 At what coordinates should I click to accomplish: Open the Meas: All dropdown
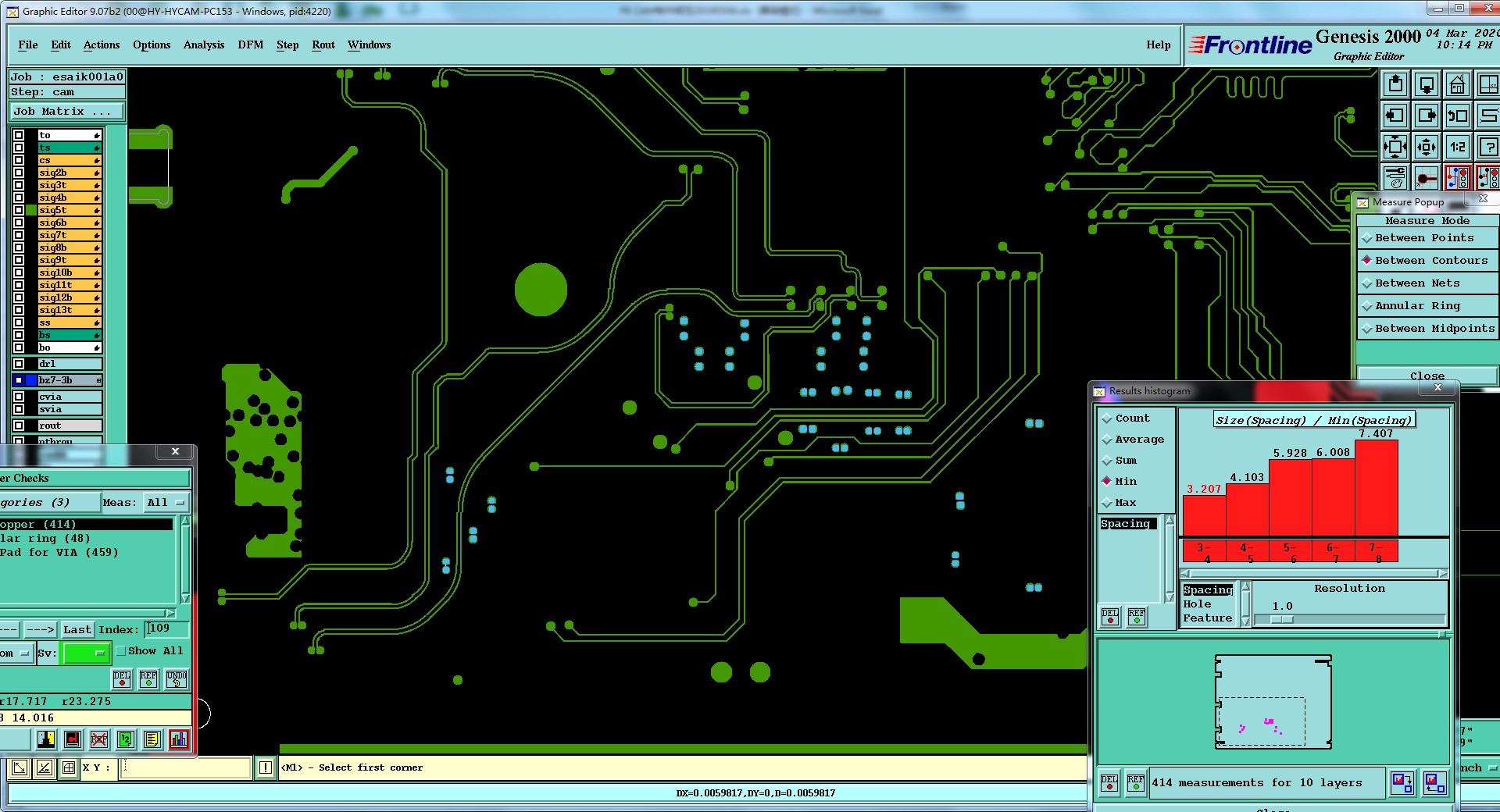[166, 503]
